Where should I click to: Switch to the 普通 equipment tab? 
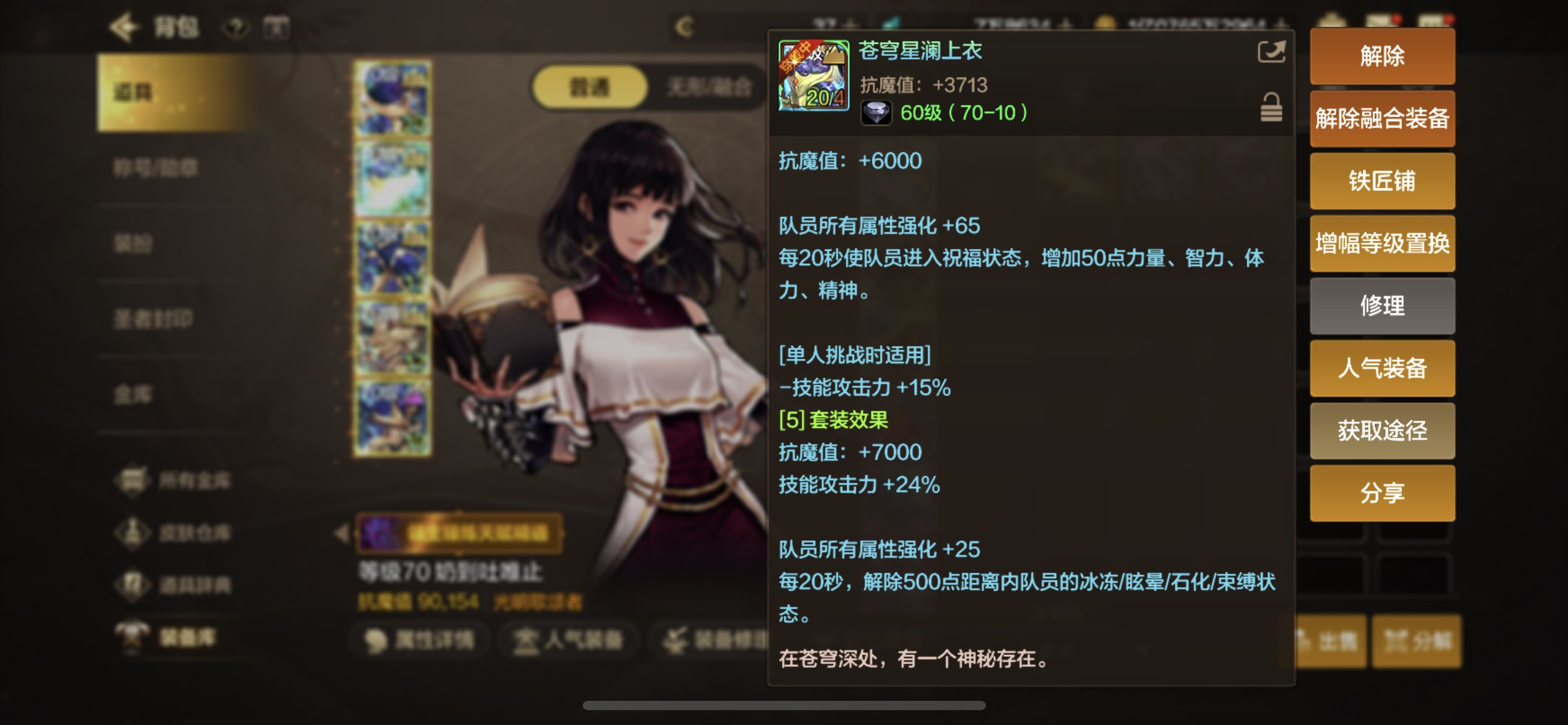(x=590, y=87)
